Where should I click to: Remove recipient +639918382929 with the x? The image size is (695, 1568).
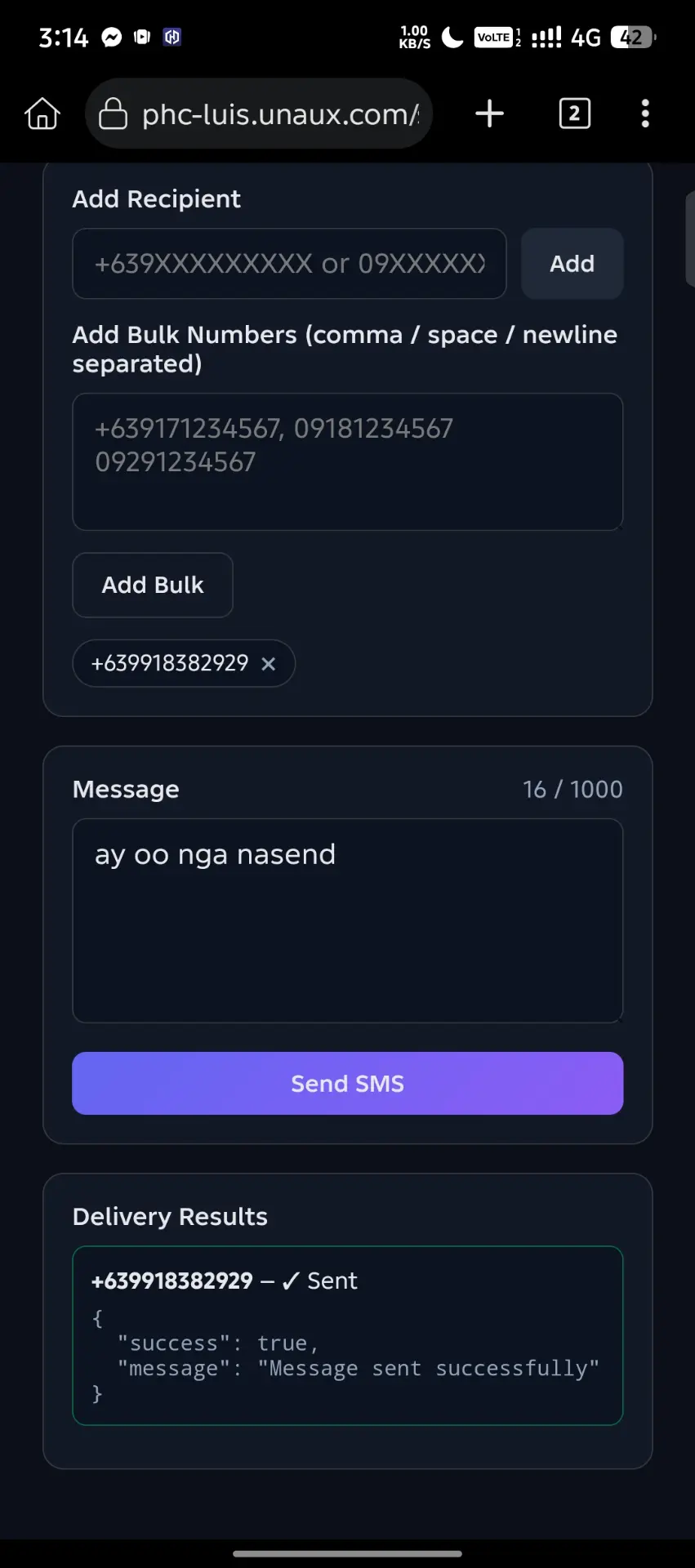268,664
